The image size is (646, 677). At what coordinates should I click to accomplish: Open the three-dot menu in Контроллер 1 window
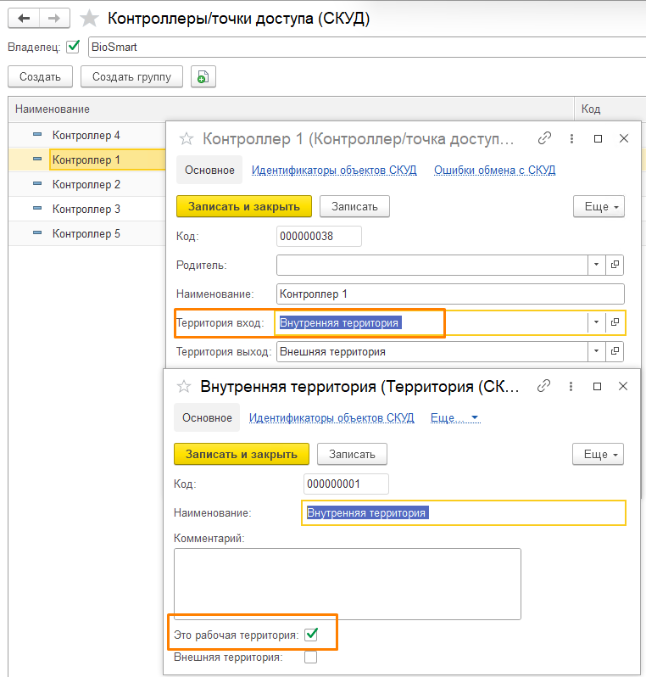coord(571,139)
